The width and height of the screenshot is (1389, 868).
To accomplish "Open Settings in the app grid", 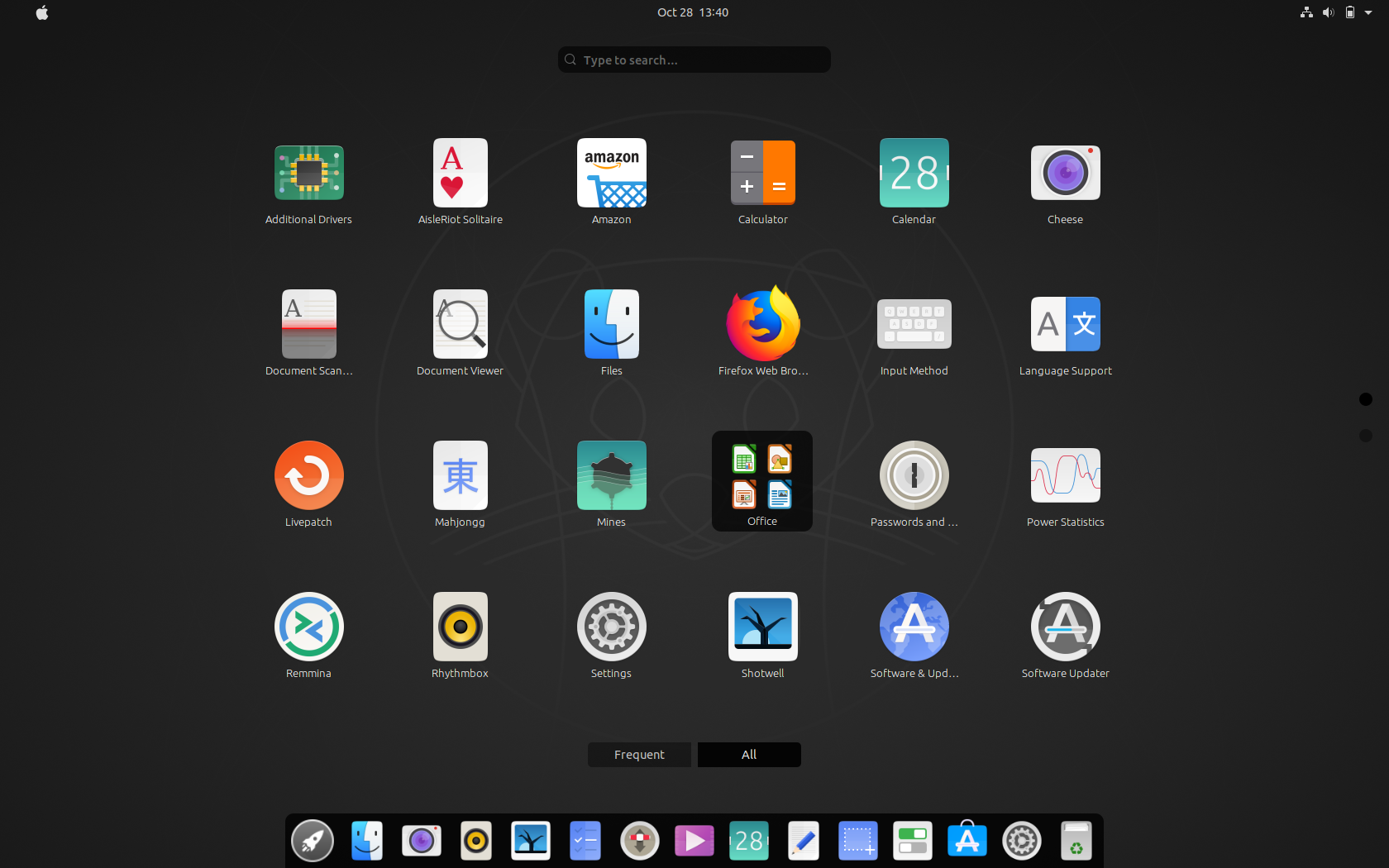I will coord(612,627).
